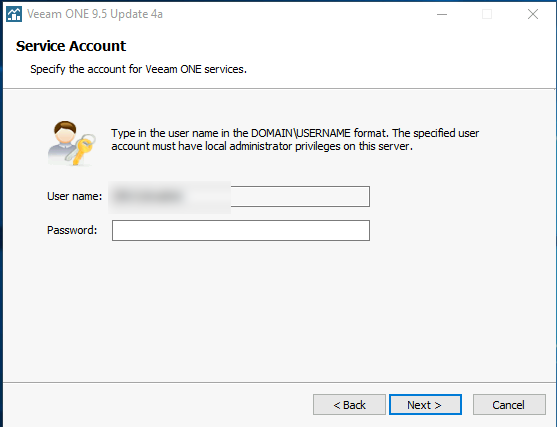Go back with the < Back button

click(x=349, y=405)
